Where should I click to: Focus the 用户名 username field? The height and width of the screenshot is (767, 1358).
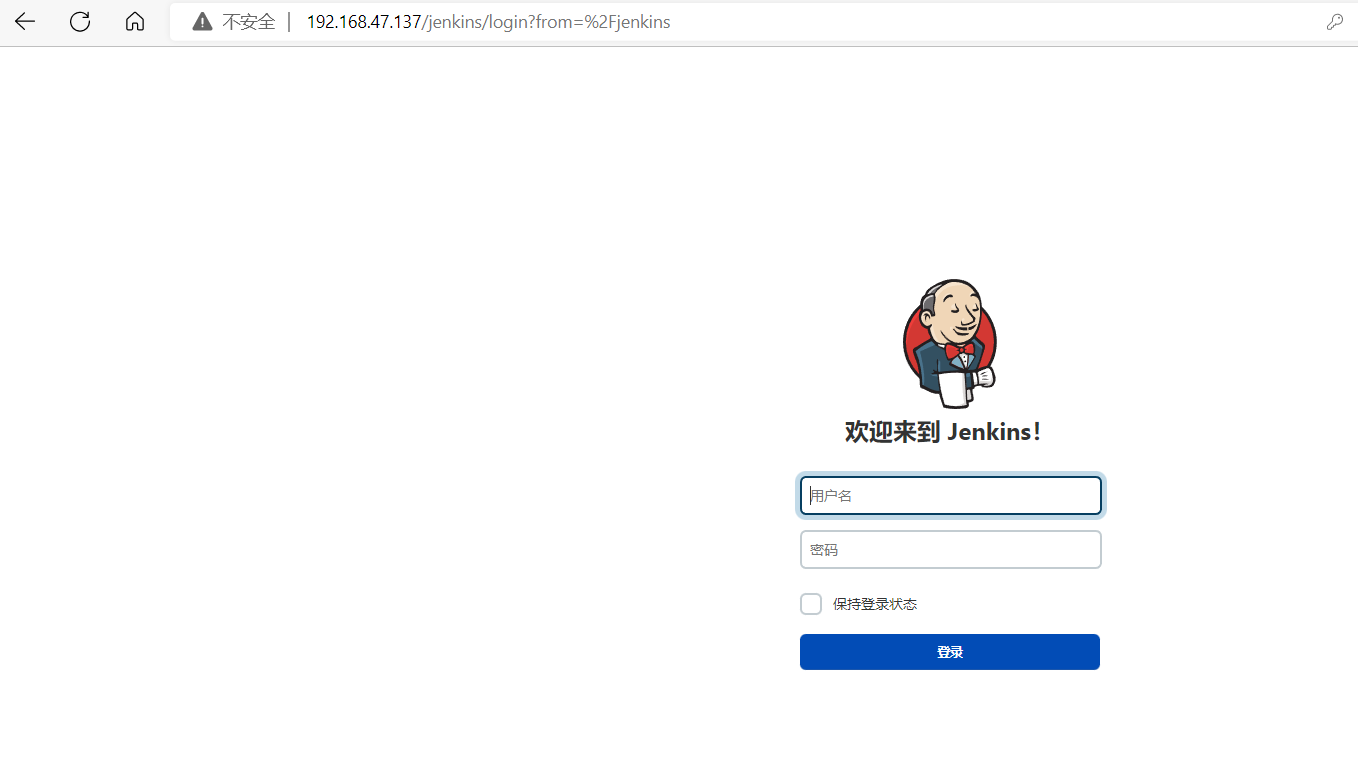(951, 496)
